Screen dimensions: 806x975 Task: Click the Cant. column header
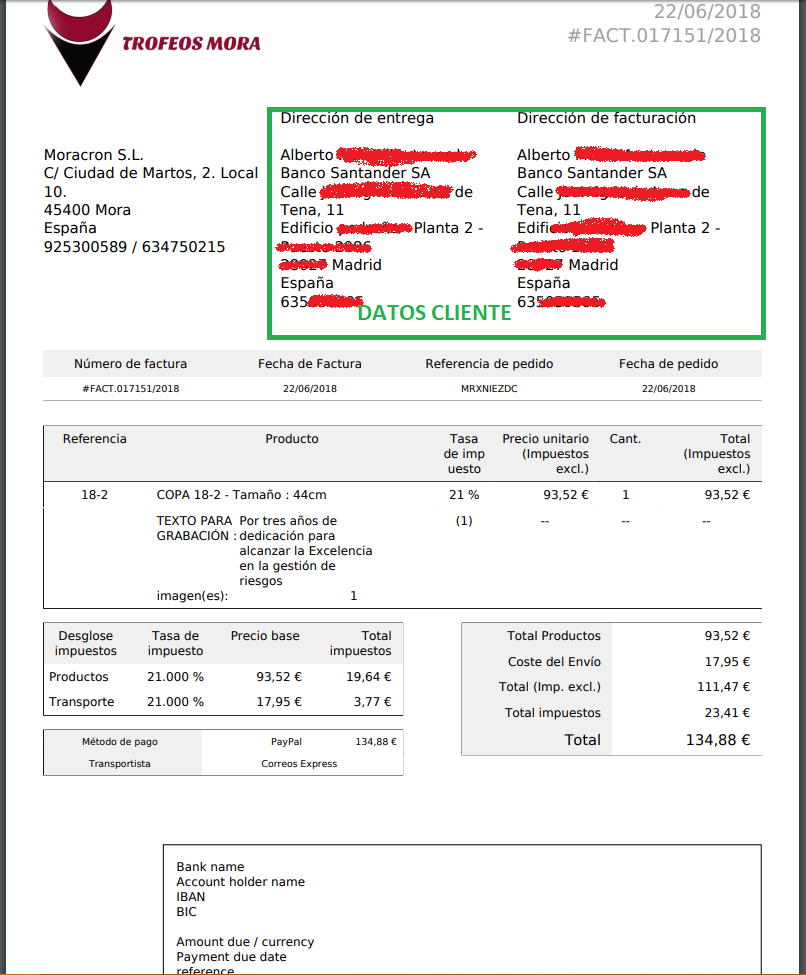pos(625,439)
